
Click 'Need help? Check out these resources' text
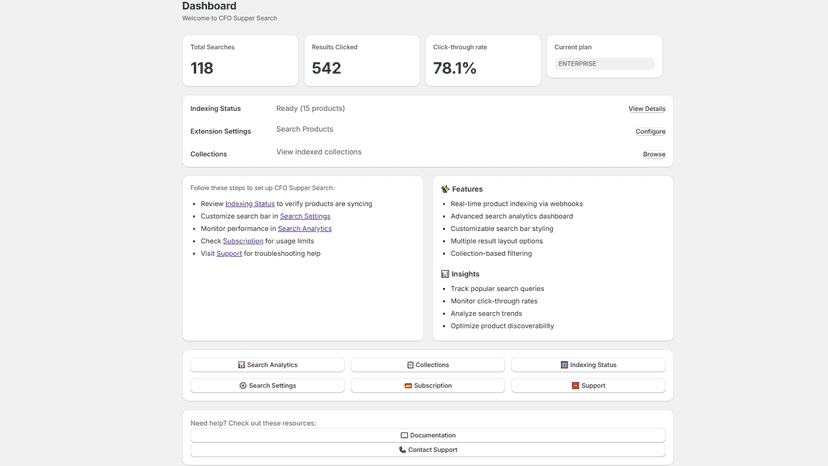[x=253, y=423]
